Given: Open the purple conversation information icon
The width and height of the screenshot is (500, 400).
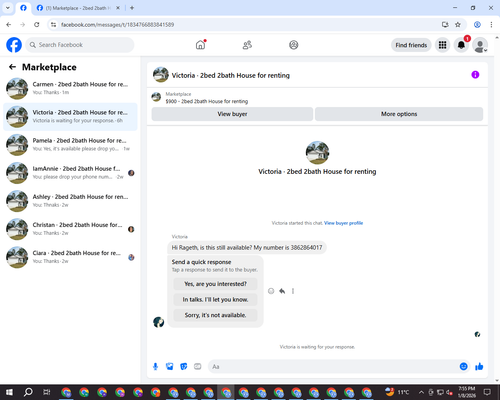Looking at the screenshot, I should [x=475, y=75].
